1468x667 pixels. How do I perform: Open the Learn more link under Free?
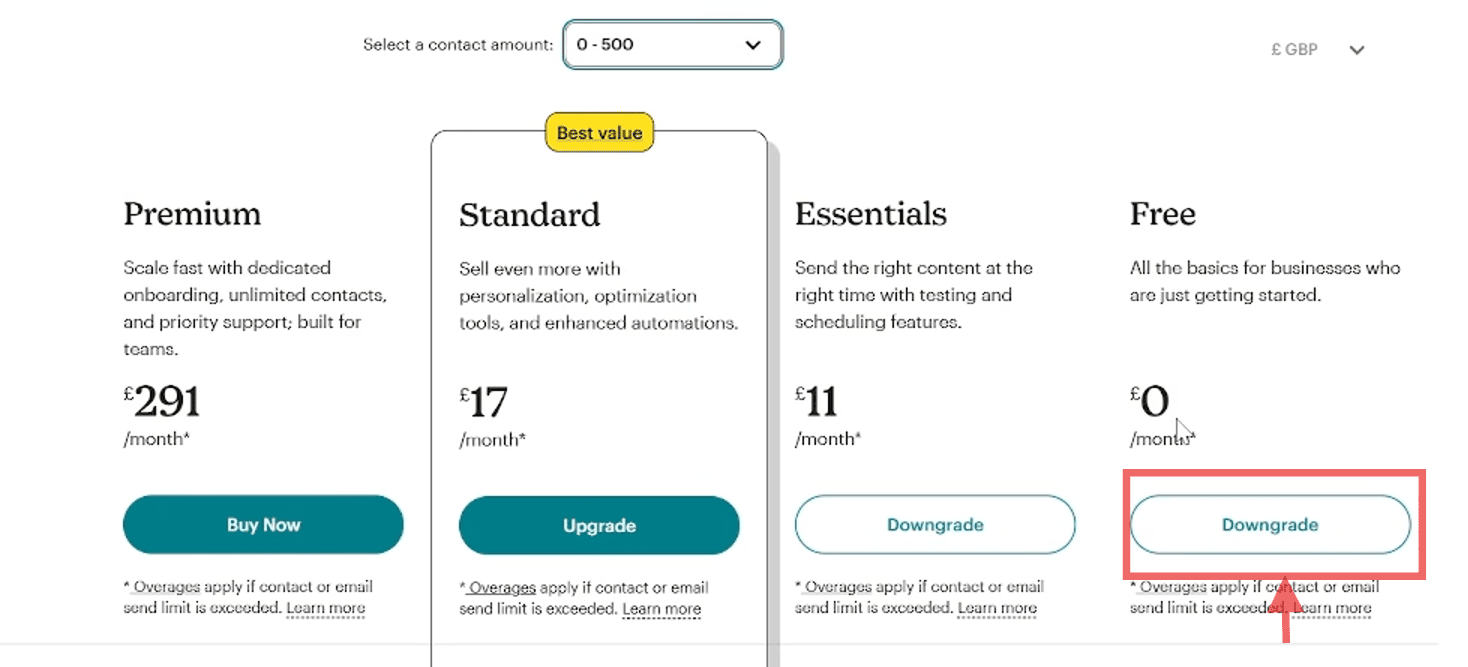coord(1332,608)
